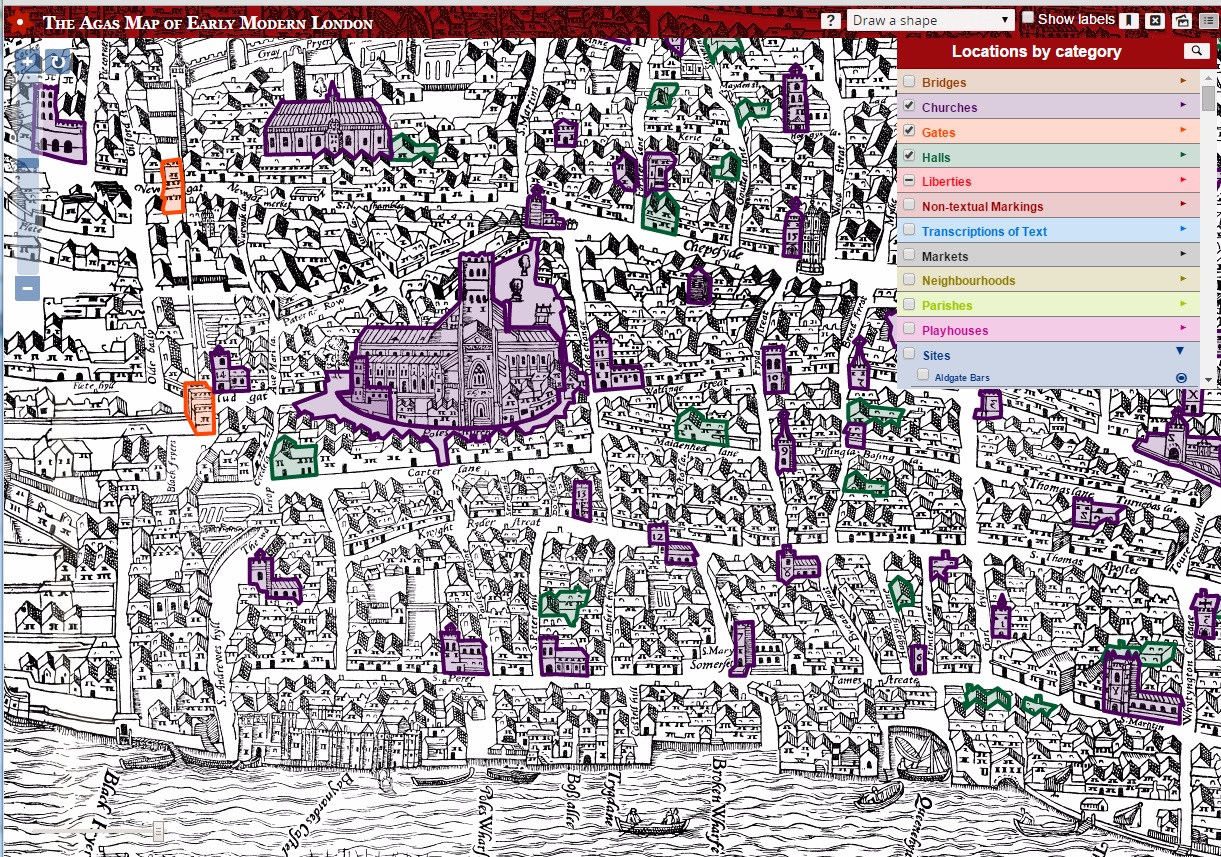Click the Agas Map title link
This screenshot has width=1221, height=857.
pos(208,23)
